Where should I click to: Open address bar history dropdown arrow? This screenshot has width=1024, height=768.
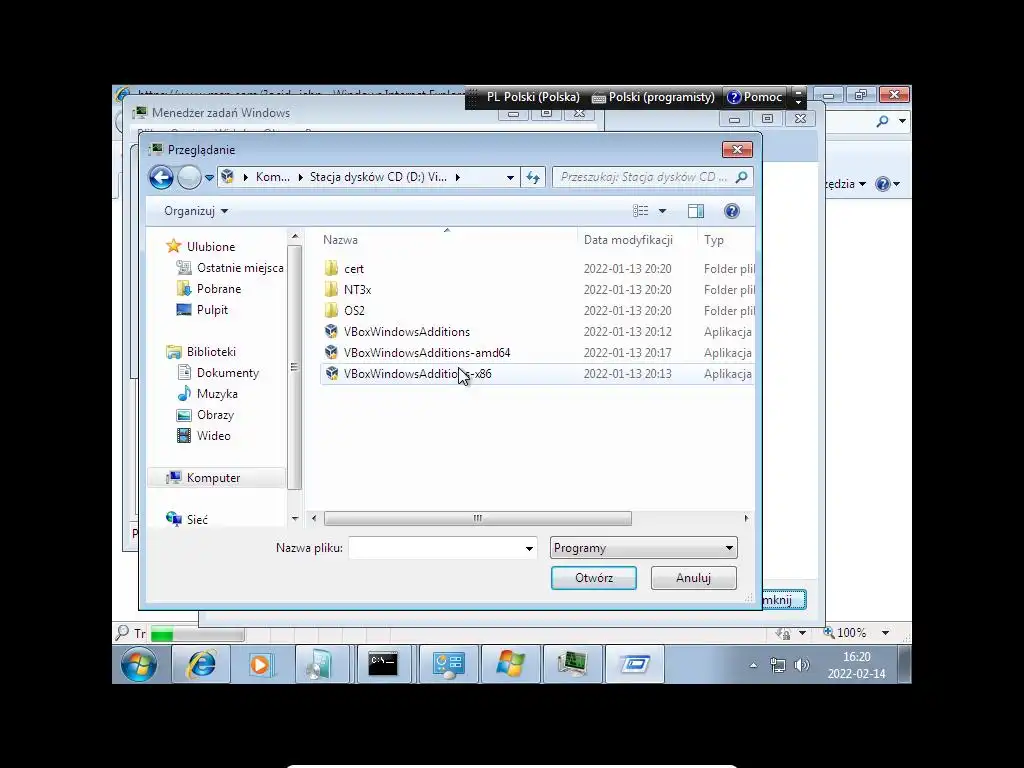tap(510, 177)
